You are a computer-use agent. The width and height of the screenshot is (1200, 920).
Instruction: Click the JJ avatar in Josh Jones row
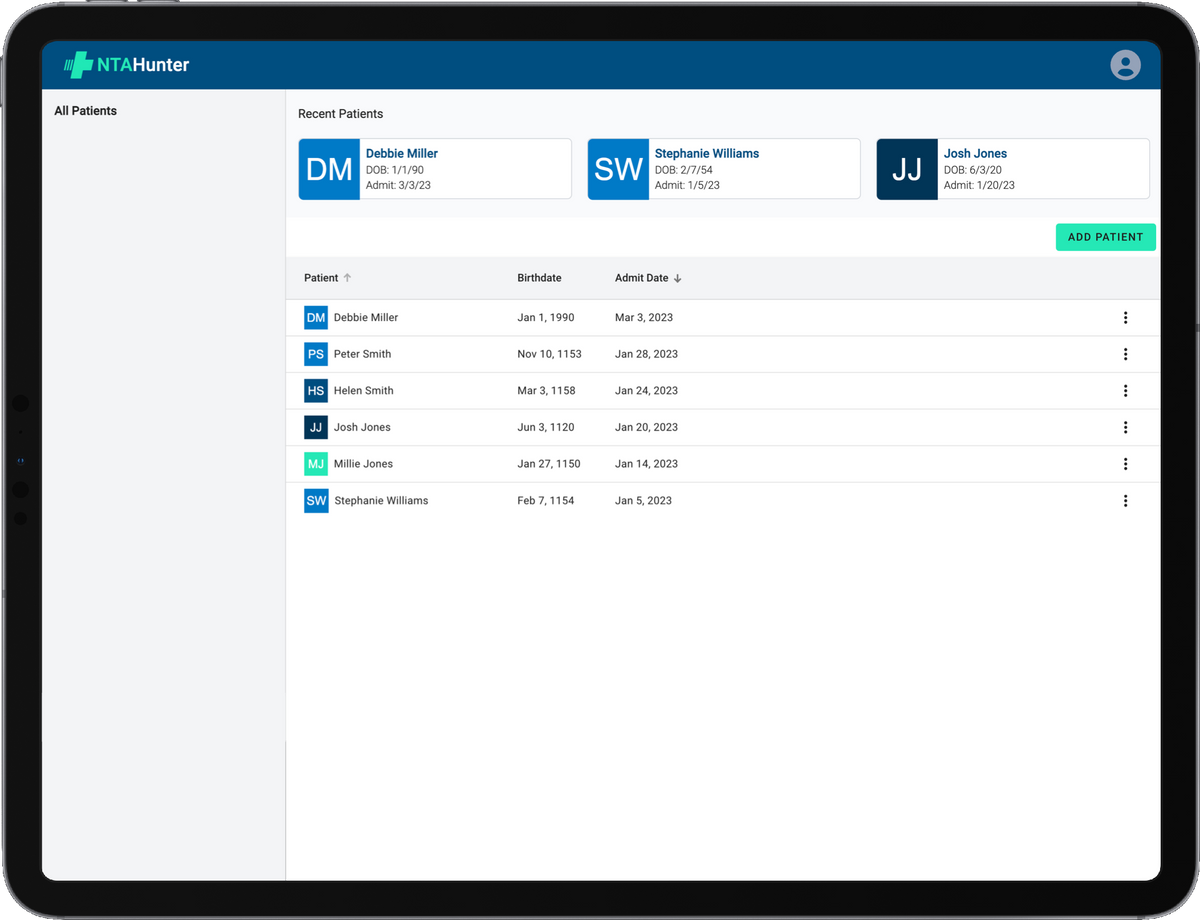(x=316, y=428)
